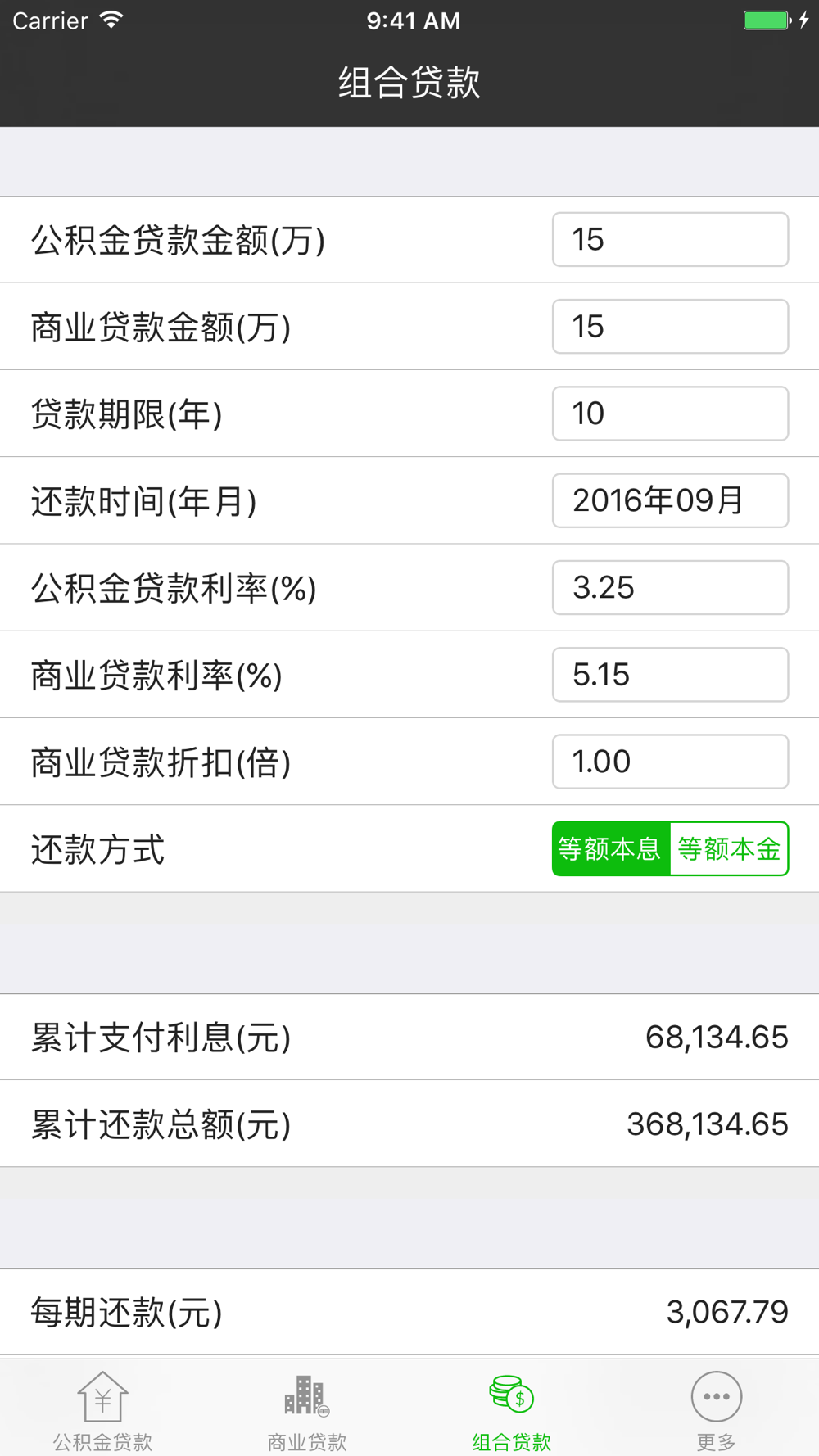Edit the 商业贷款折扣 1.00 field
This screenshot has width=819, height=1456.
(670, 762)
